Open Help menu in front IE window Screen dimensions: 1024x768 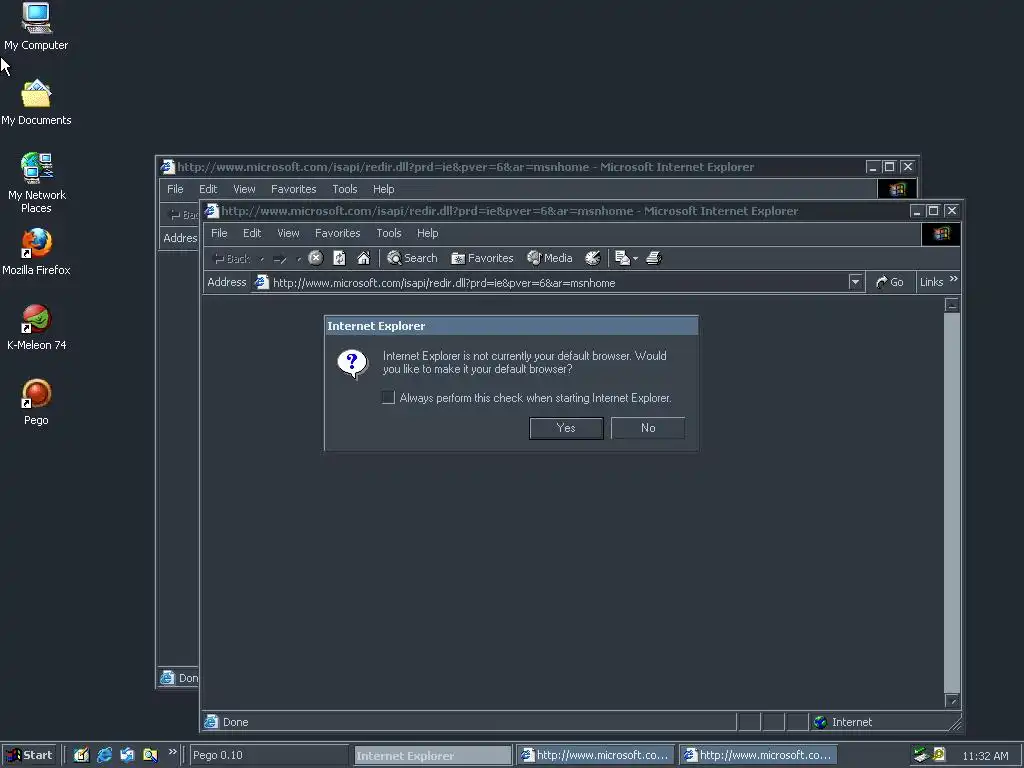click(x=428, y=233)
